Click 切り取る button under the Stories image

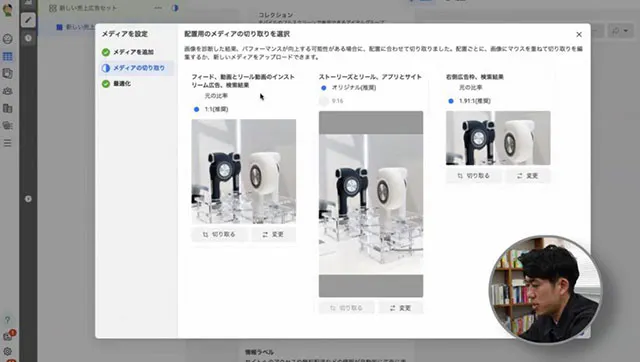tap(346, 308)
